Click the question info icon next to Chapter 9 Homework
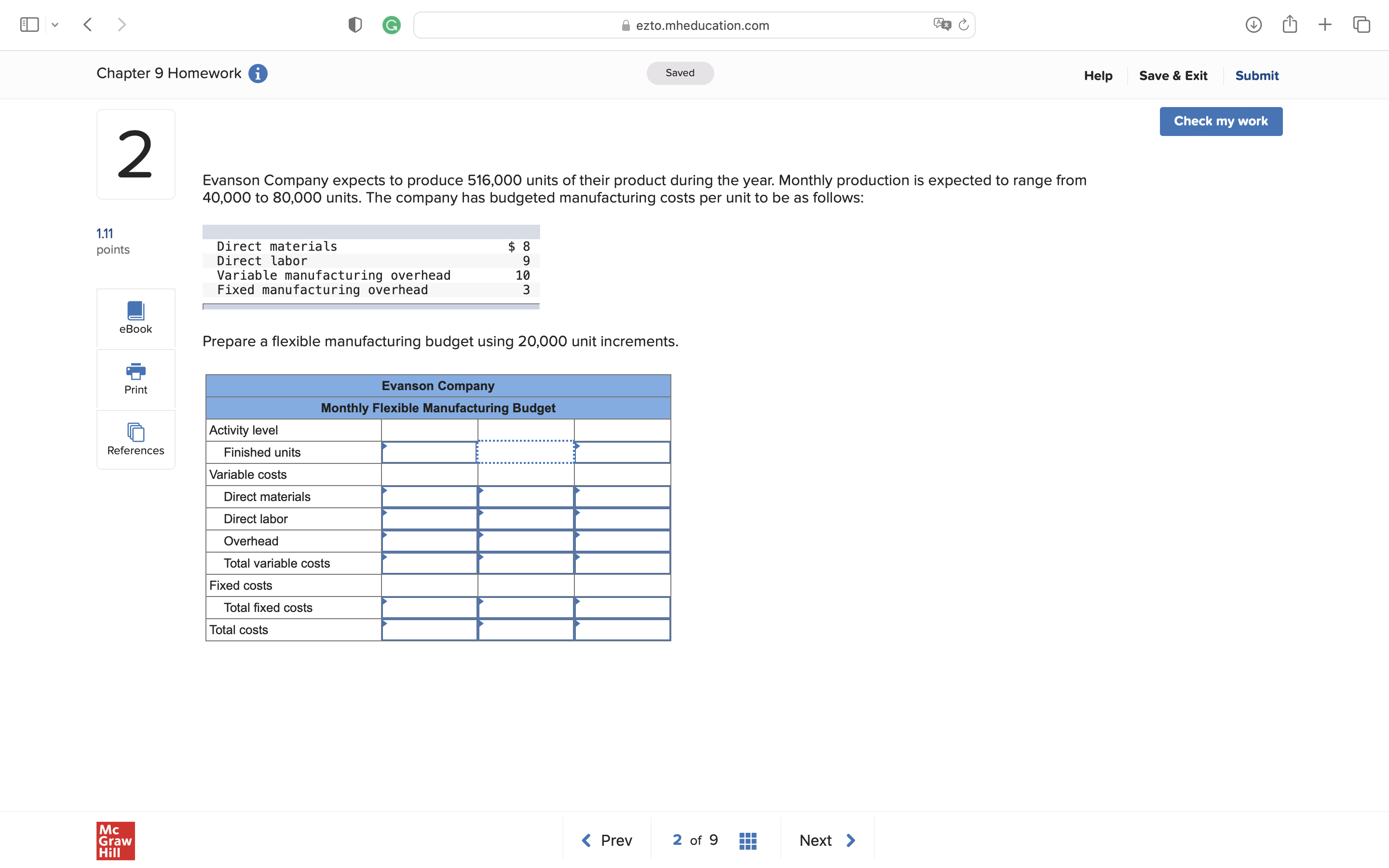Image resolution: width=1389 pixels, height=868 pixels. pyautogui.click(x=258, y=73)
